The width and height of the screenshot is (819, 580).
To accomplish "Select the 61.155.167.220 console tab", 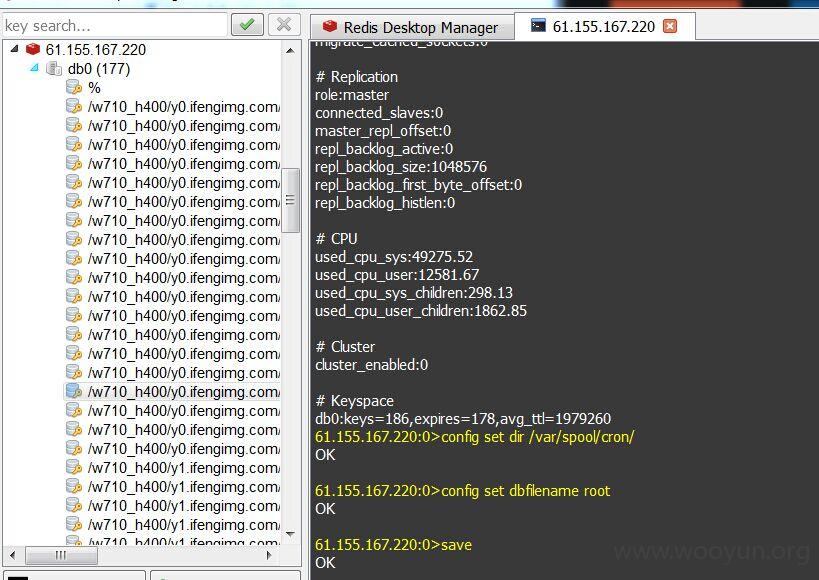I will tap(605, 26).
